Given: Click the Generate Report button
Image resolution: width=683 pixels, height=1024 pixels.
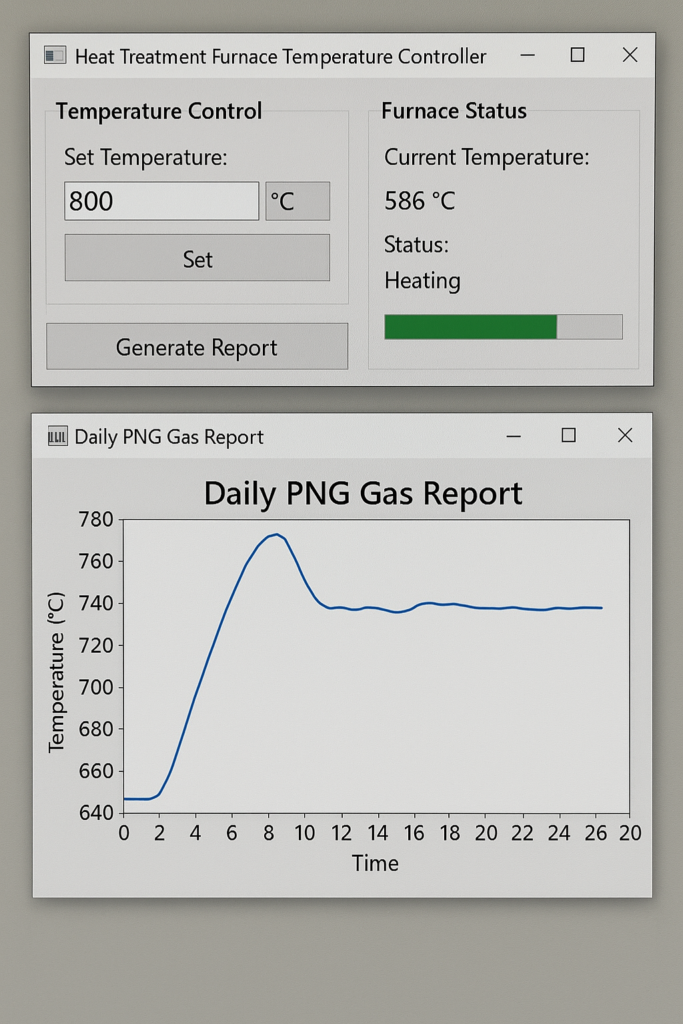Looking at the screenshot, I should [197, 347].
